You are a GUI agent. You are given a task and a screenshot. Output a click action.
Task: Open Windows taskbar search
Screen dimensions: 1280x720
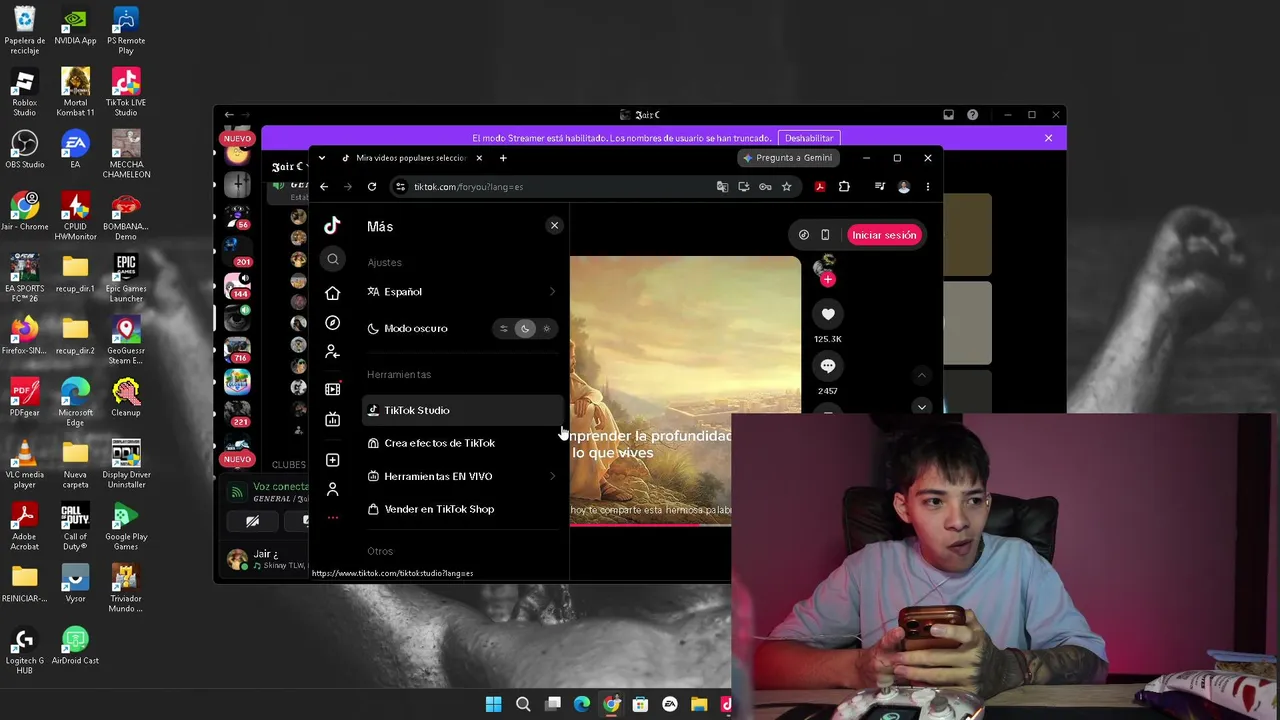[x=523, y=705]
